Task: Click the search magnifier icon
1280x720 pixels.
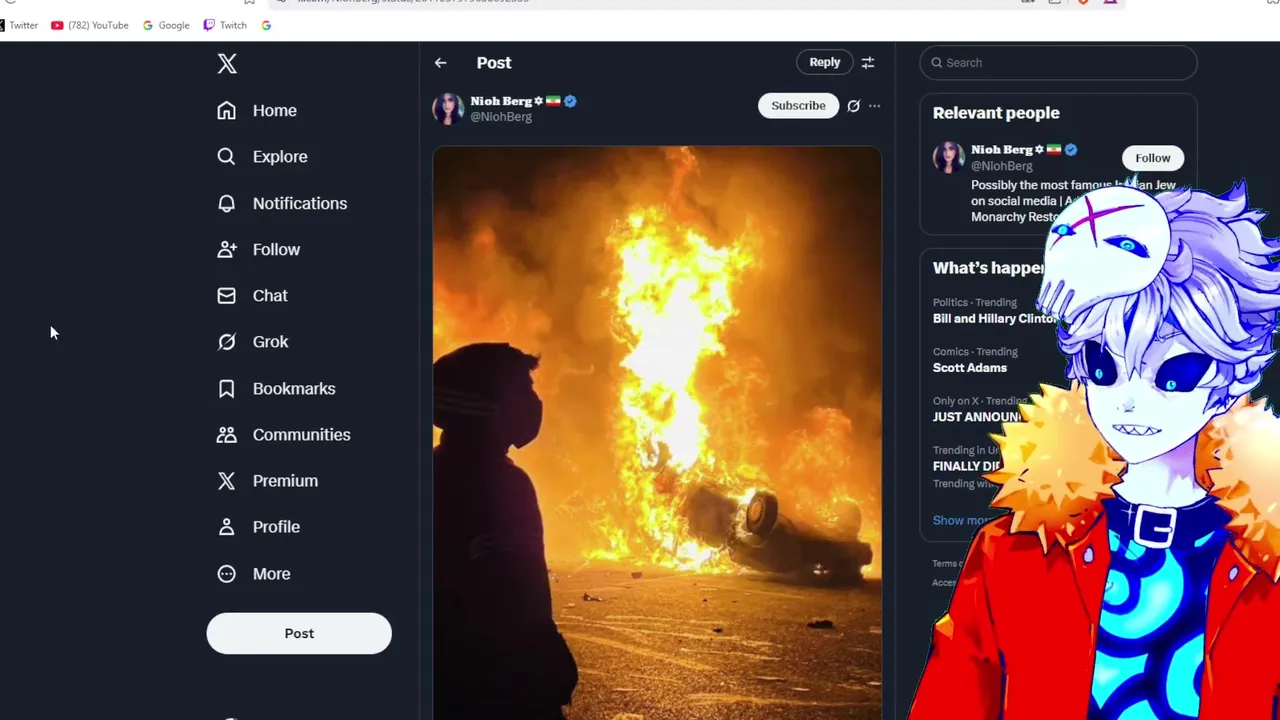Action: coord(938,62)
